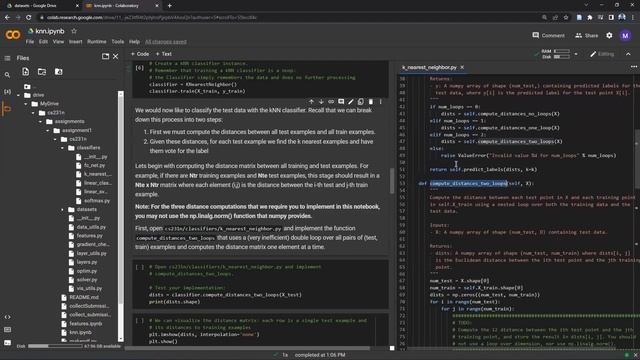This screenshot has height=360, width=640.
Task: Open editor pane more options
Action: point(633,67)
